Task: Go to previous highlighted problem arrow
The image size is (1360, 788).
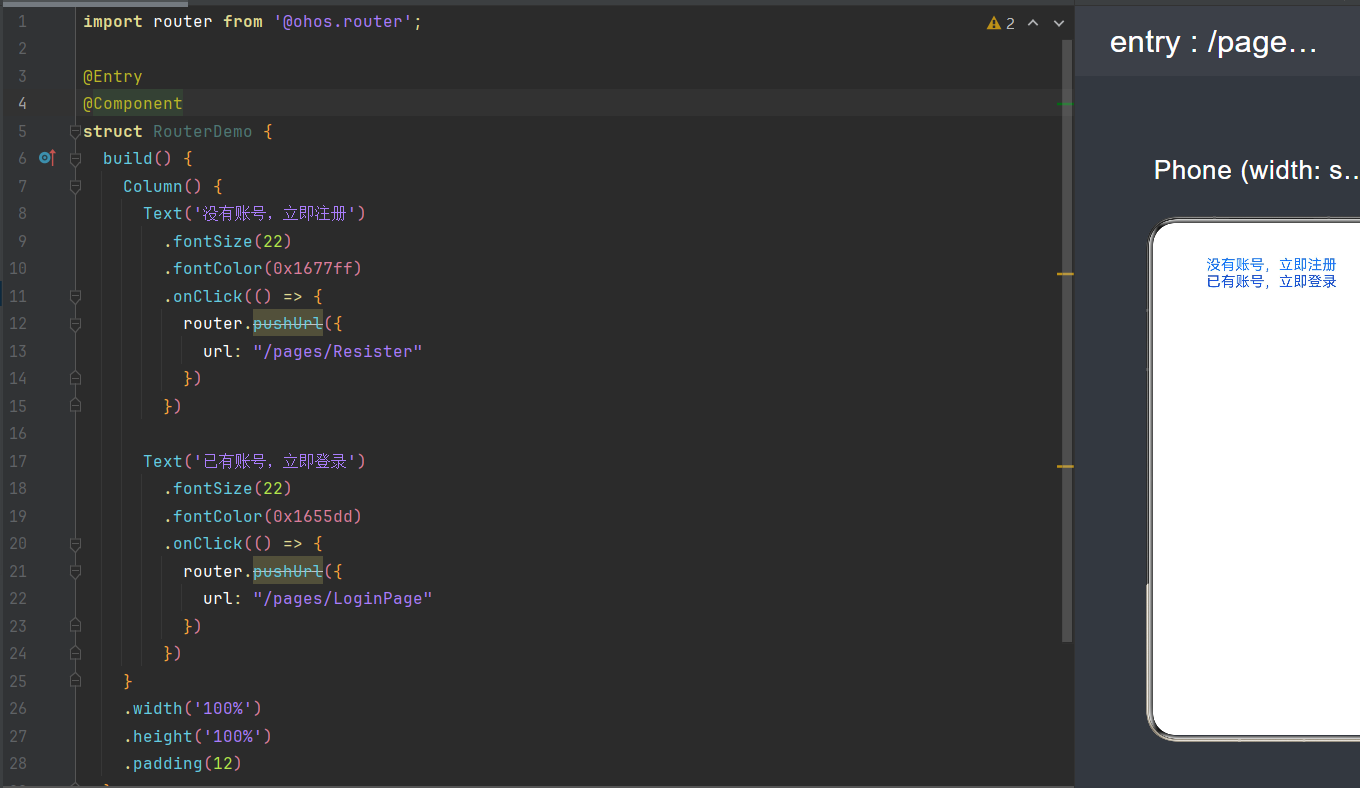Action: 1034,23
